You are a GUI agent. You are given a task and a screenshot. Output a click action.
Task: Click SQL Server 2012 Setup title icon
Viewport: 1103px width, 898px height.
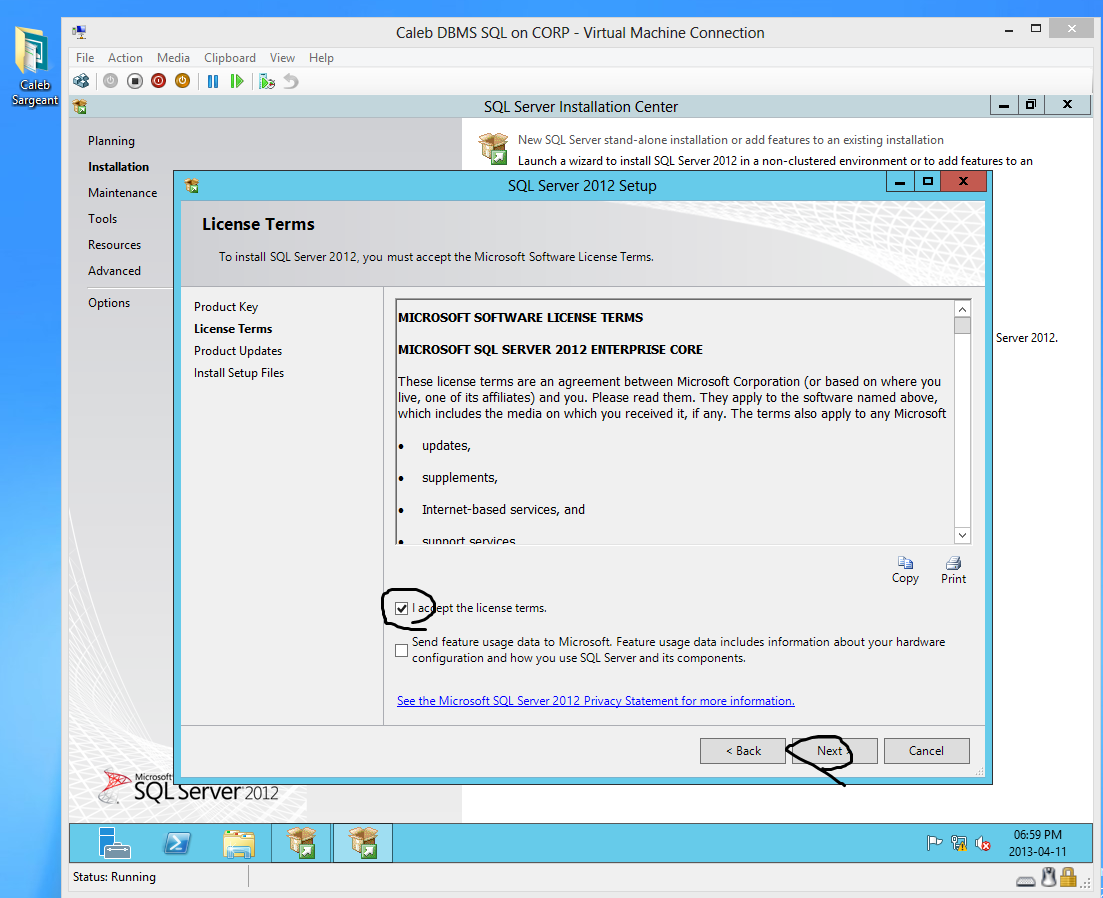tap(191, 186)
